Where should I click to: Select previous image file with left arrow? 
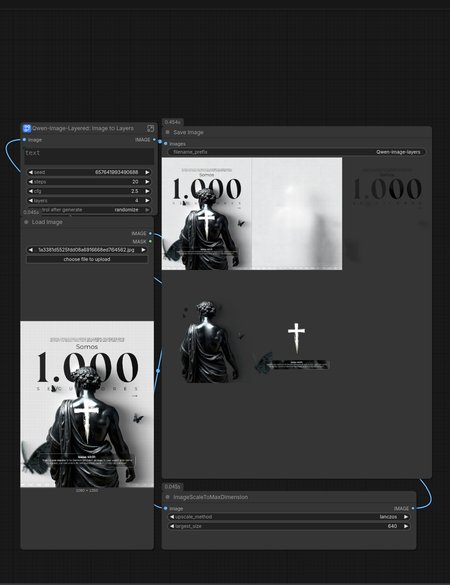point(31,250)
